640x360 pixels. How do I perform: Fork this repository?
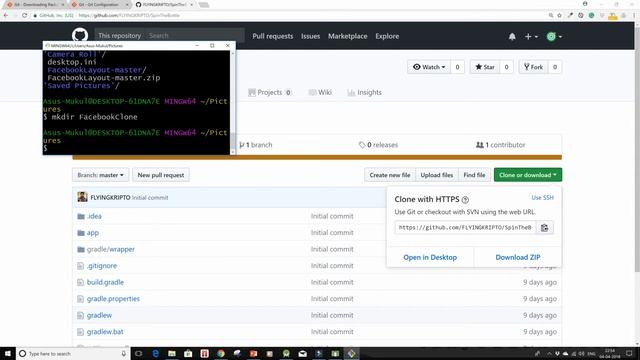coord(533,67)
